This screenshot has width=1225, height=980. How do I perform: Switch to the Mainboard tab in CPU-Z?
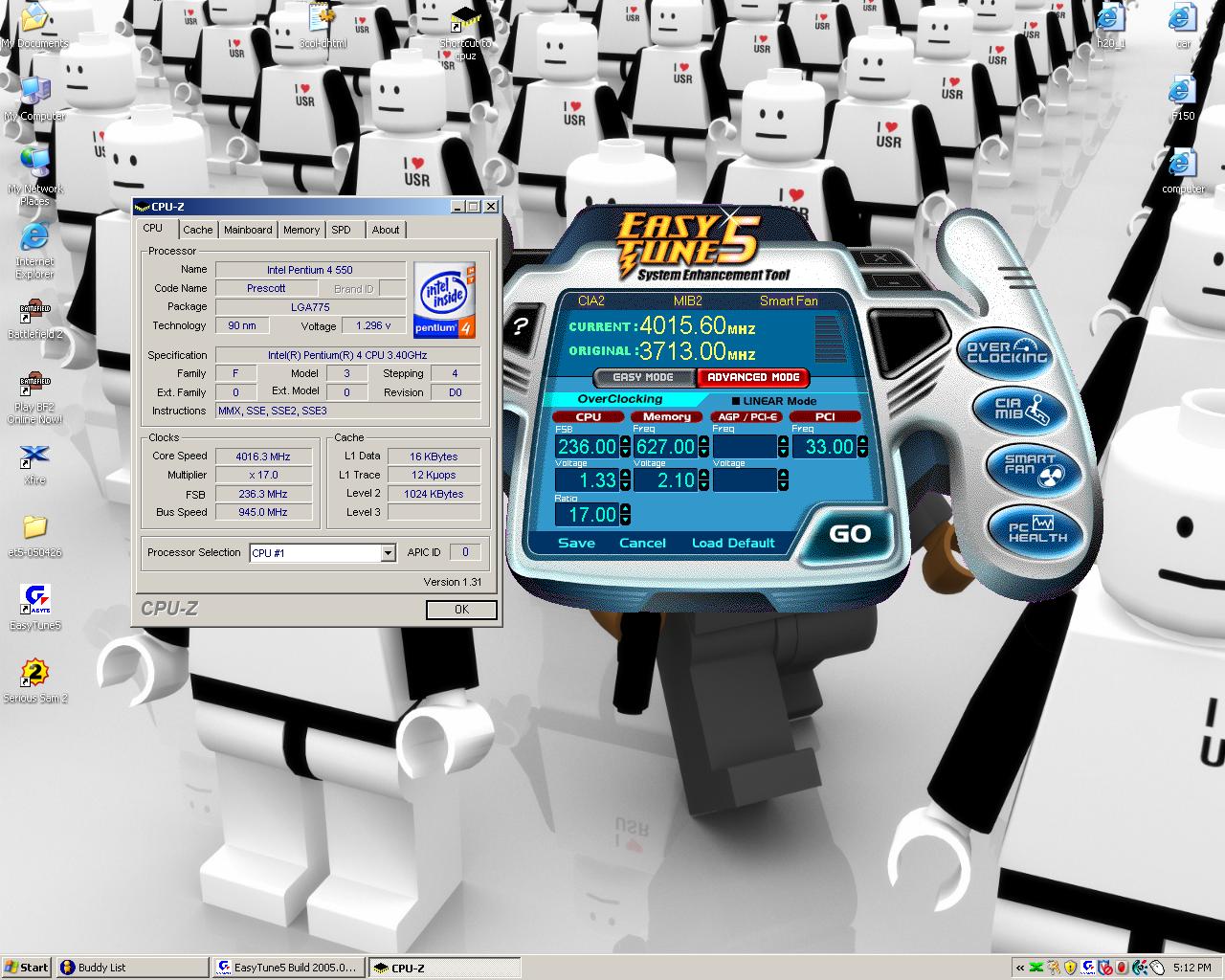(248, 230)
